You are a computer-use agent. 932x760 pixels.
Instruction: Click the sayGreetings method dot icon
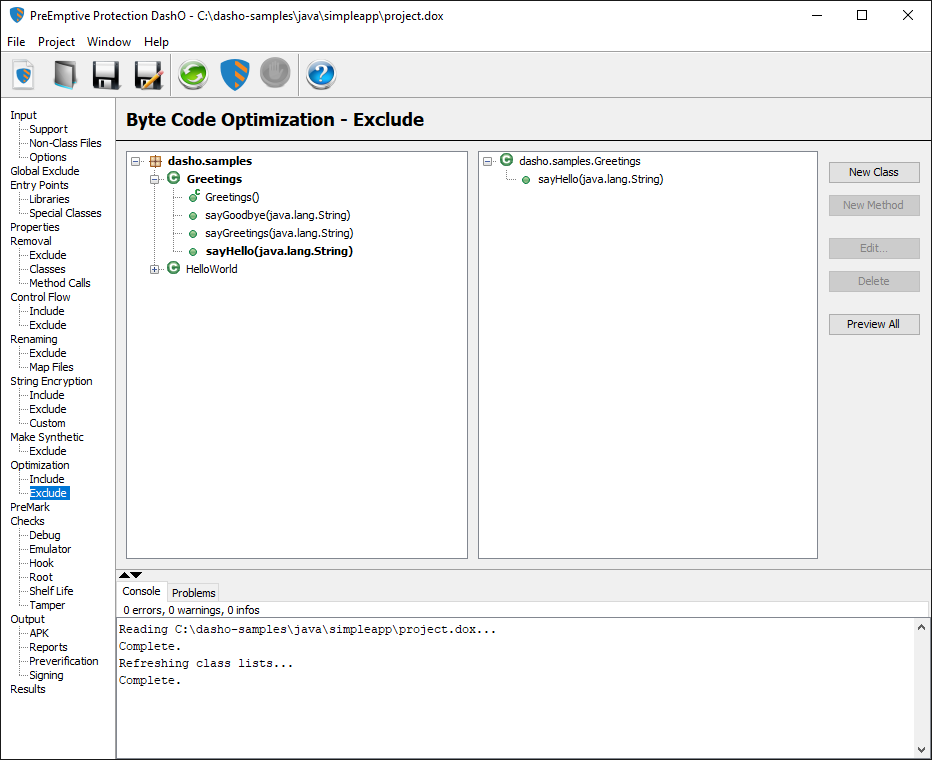(x=193, y=234)
